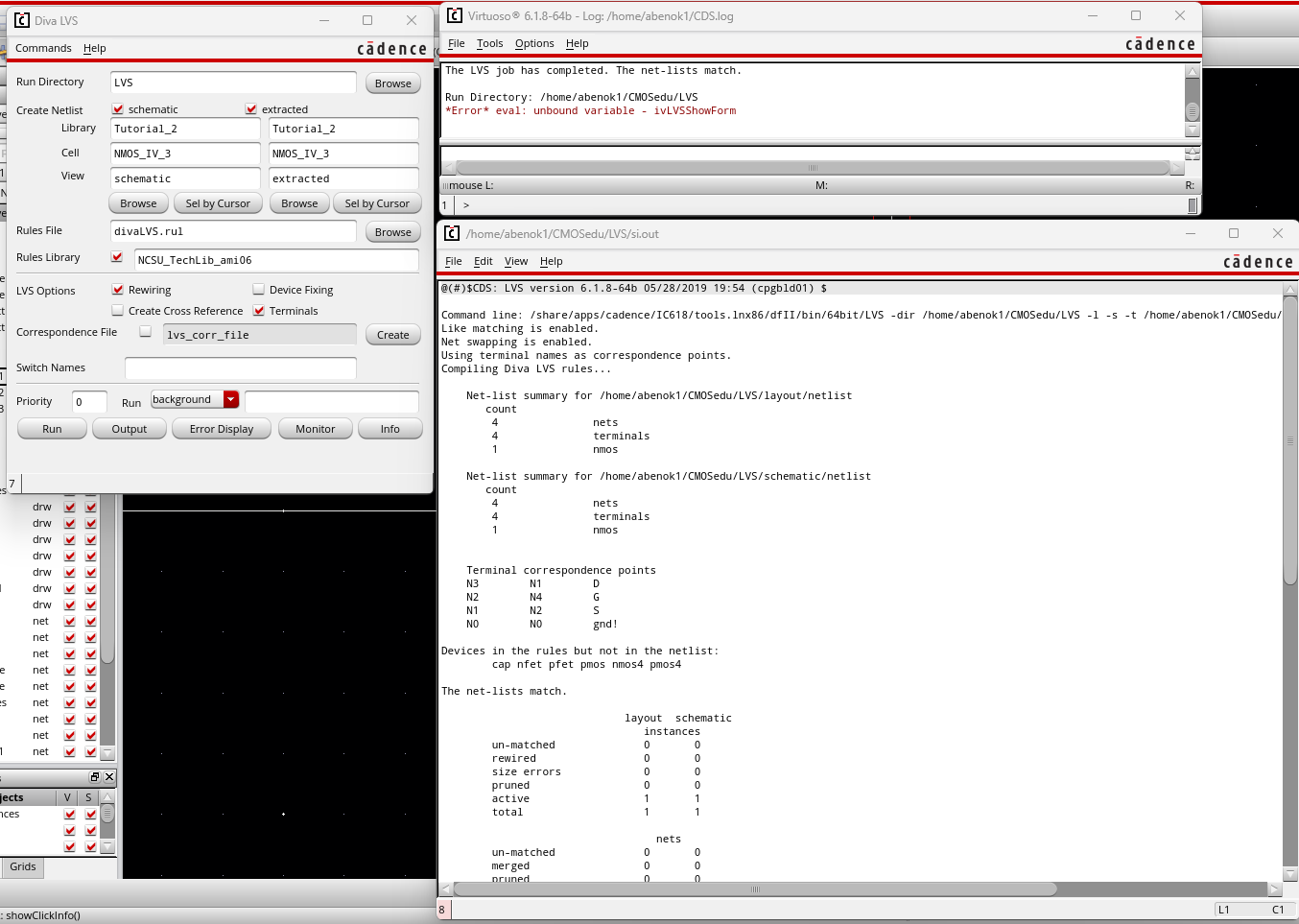The image size is (1299, 924).
Task: Toggle Instances row selectable checkbox
Action: [91, 814]
